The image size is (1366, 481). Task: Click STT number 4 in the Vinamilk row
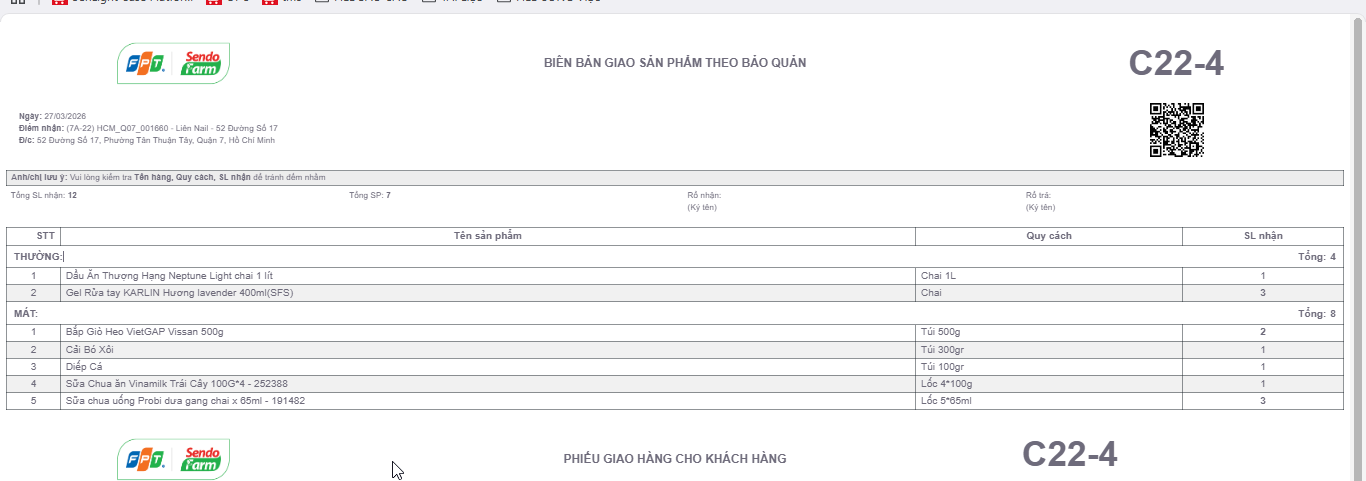(33, 384)
